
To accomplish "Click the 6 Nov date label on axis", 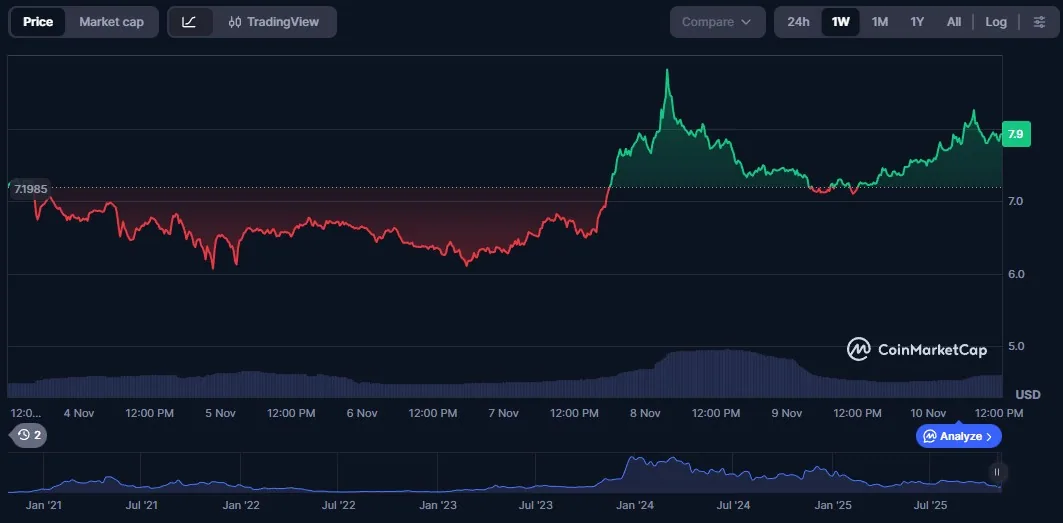I will tap(362, 413).
